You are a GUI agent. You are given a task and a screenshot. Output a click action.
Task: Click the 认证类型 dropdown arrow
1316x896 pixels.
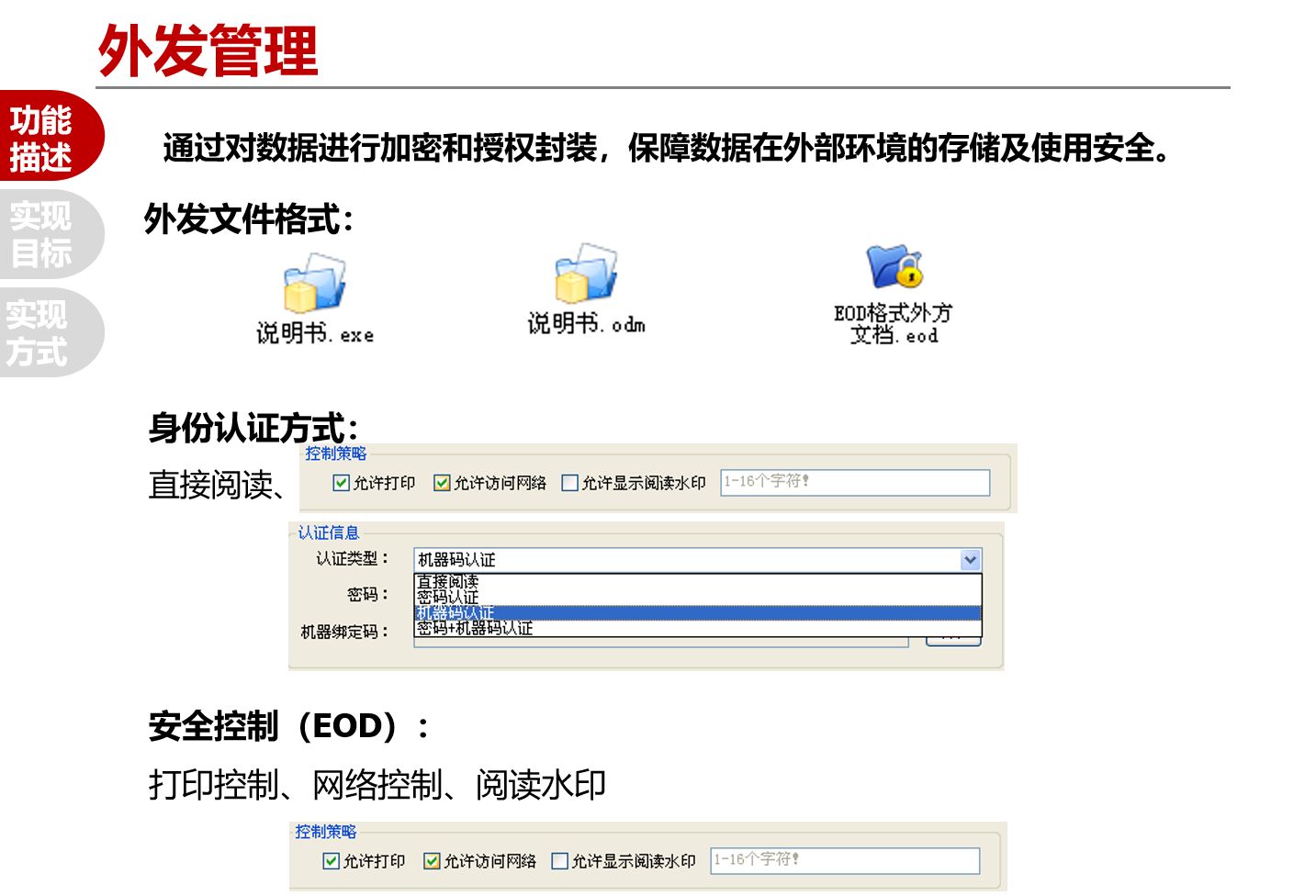tap(970, 560)
